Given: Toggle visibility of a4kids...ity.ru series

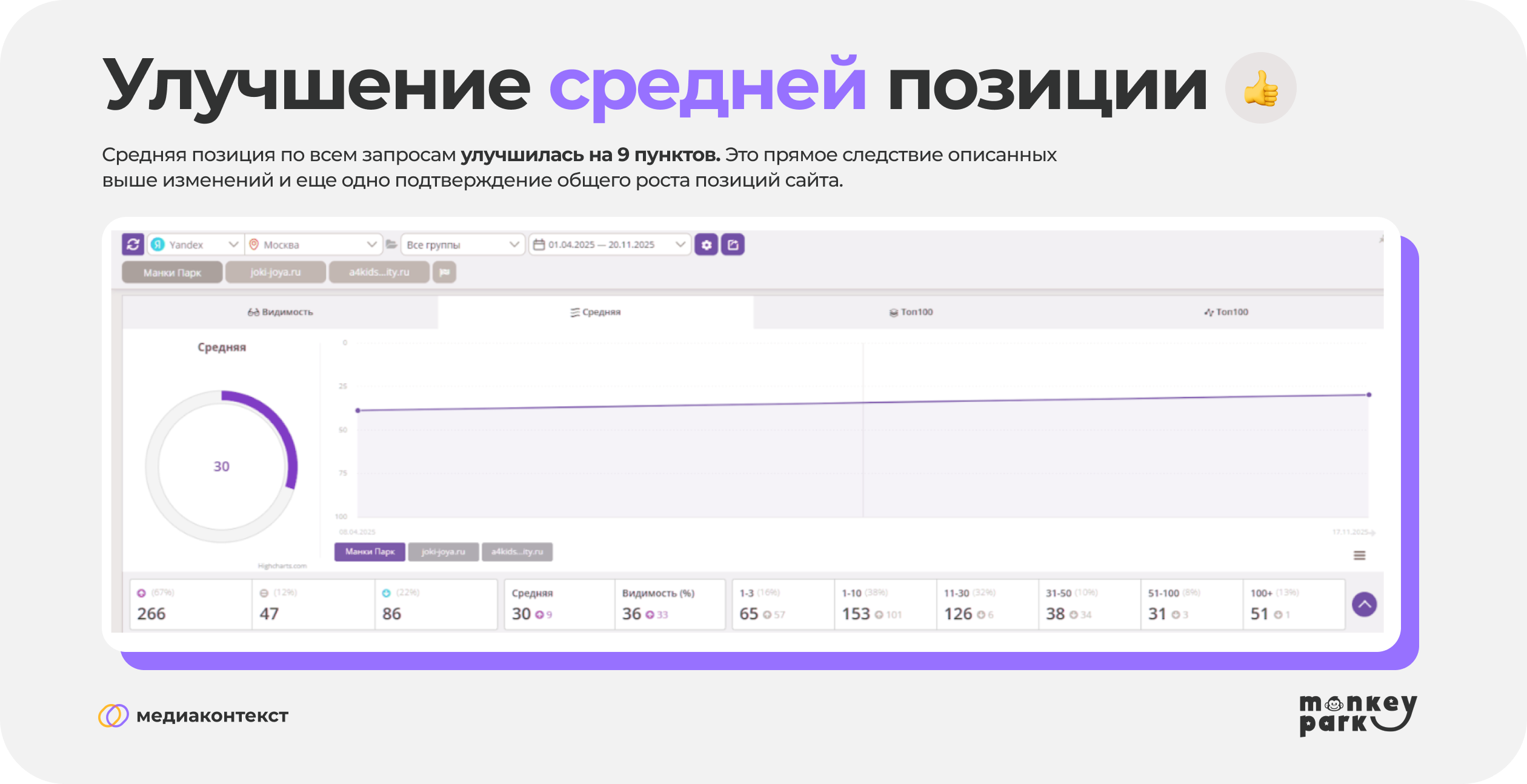Looking at the screenshot, I should 516,551.
